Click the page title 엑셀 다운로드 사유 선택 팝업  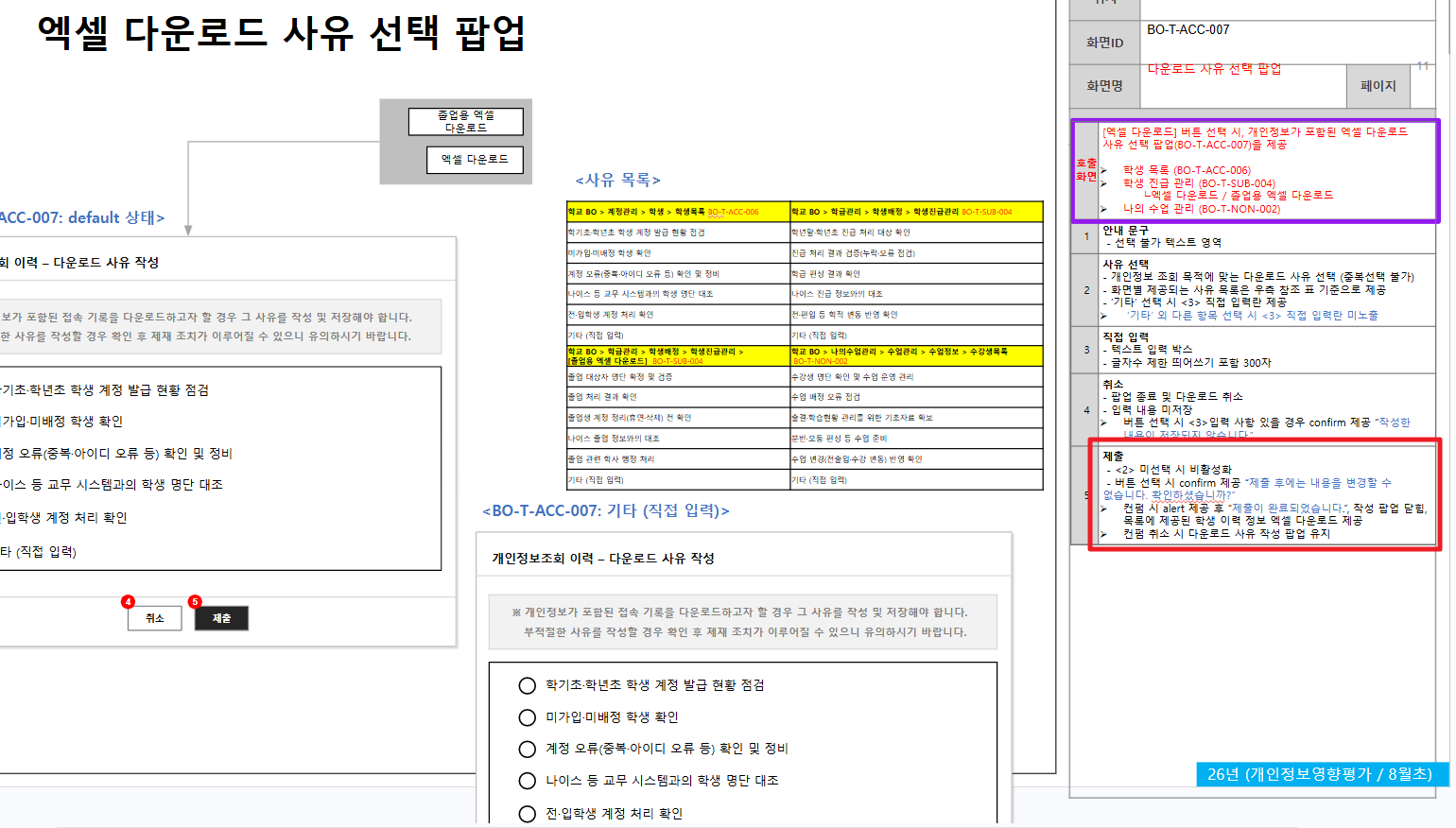pyautogui.click(x=281, y=33)
